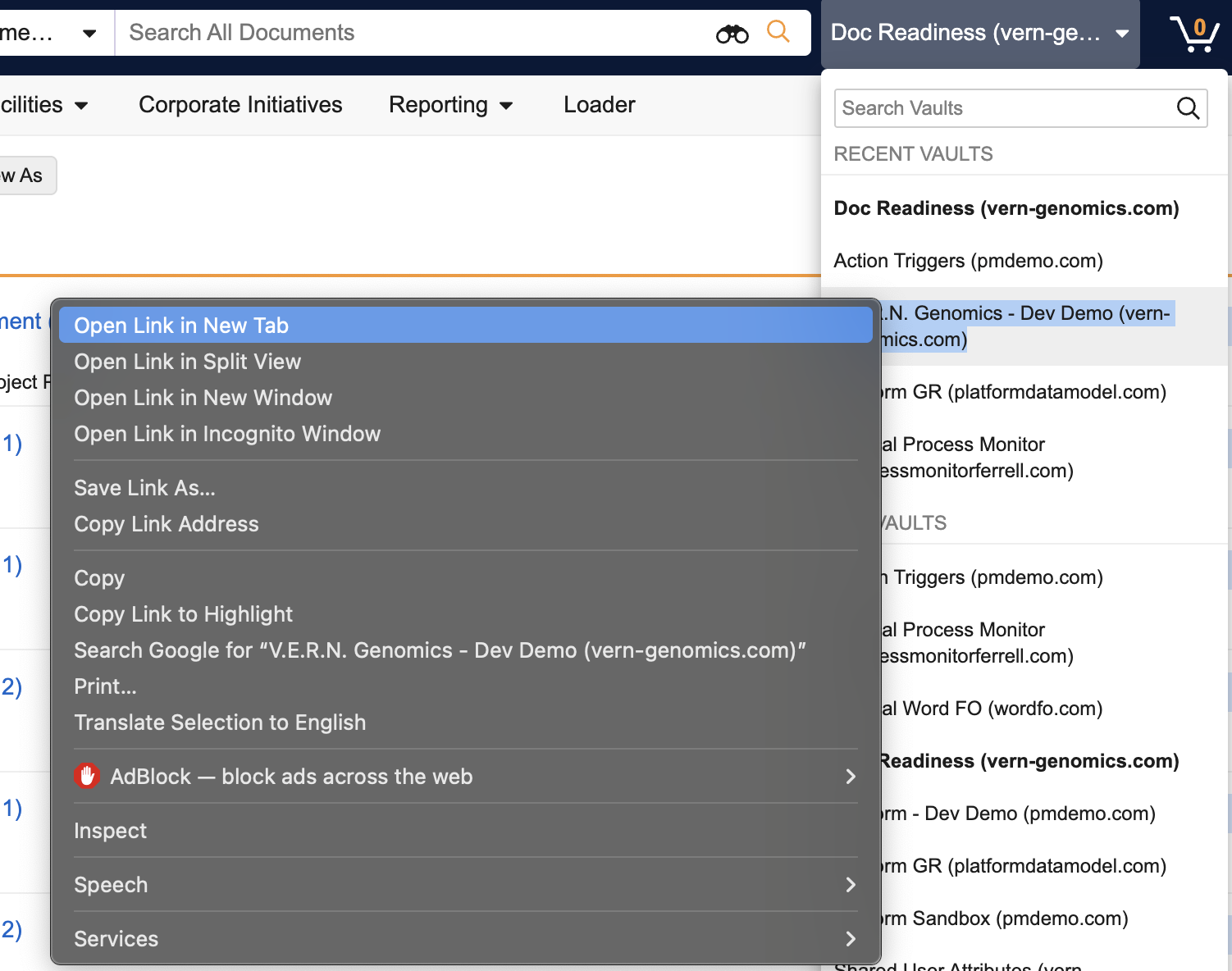Expand the Services submenu arrow
The height and width of the screenshot is (971, 1232).
click(850, 939)
